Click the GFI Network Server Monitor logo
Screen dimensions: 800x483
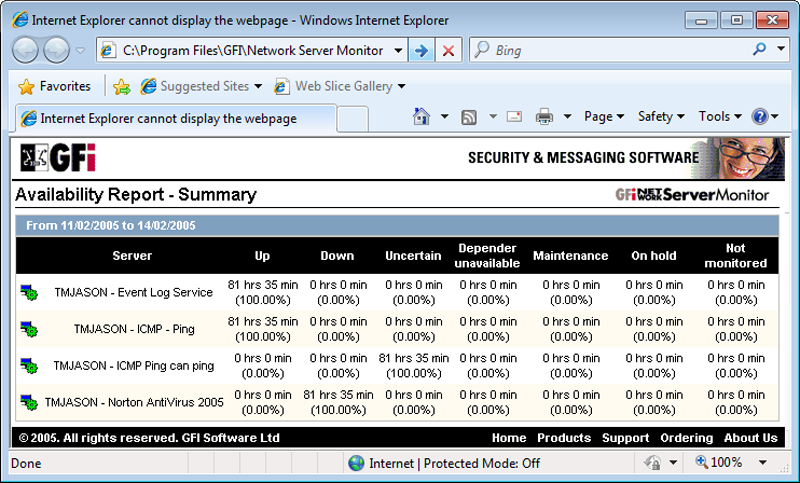(692, 195)
